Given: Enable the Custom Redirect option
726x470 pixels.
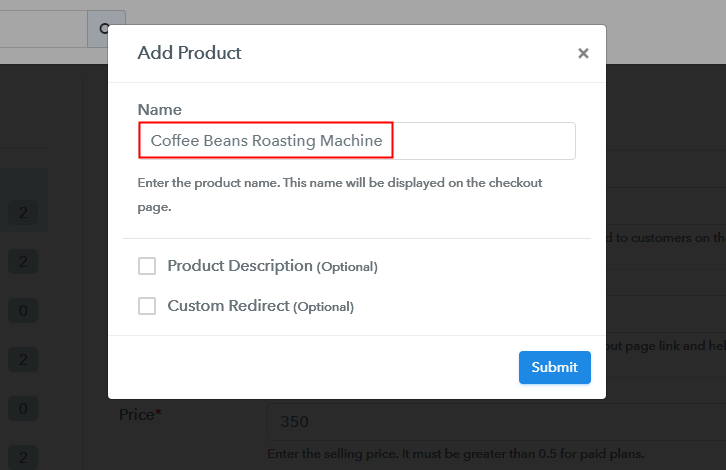Looking at the screenshot, I should click(x=147, y=306).
